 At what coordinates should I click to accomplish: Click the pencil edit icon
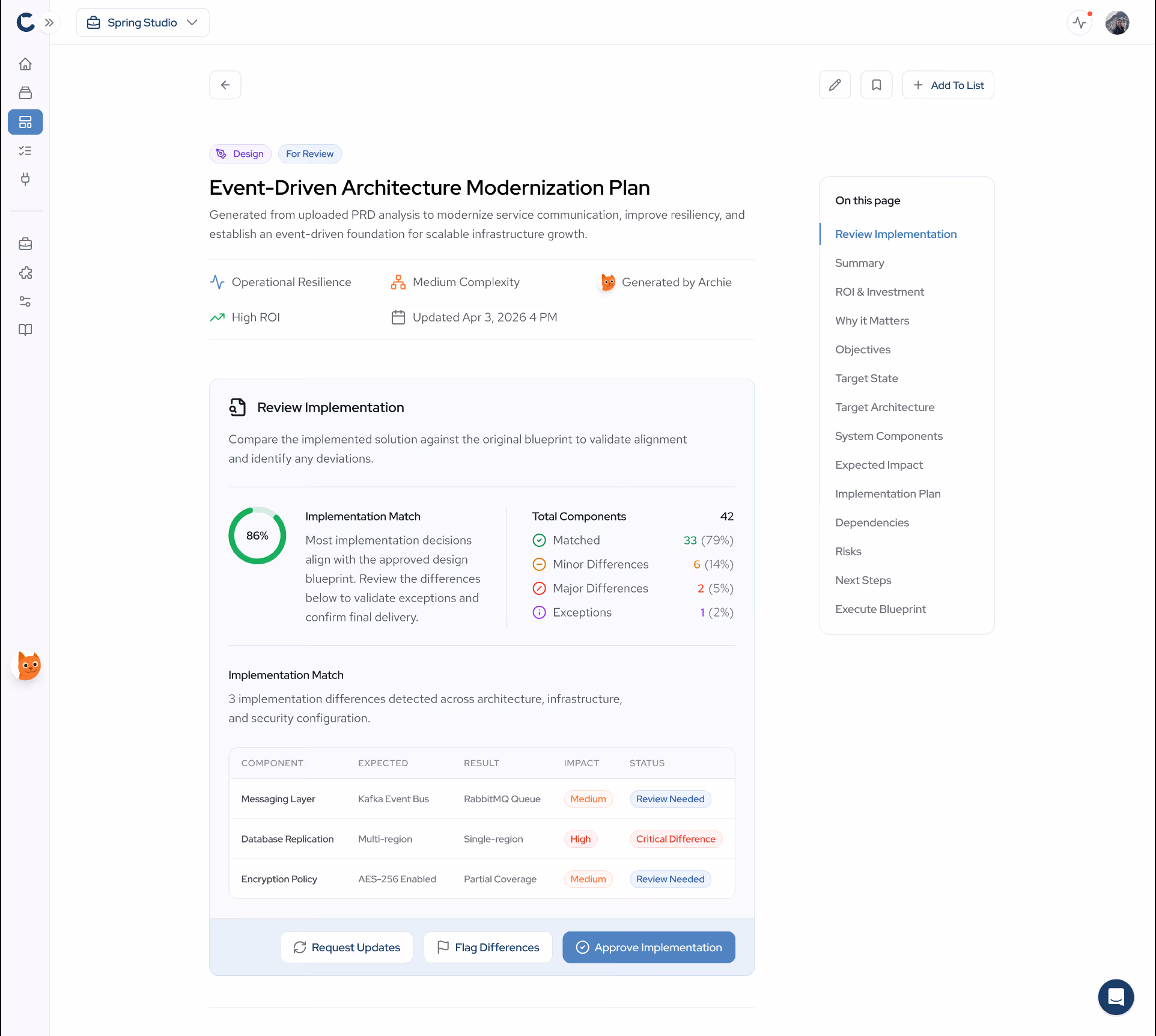point(835,85)
